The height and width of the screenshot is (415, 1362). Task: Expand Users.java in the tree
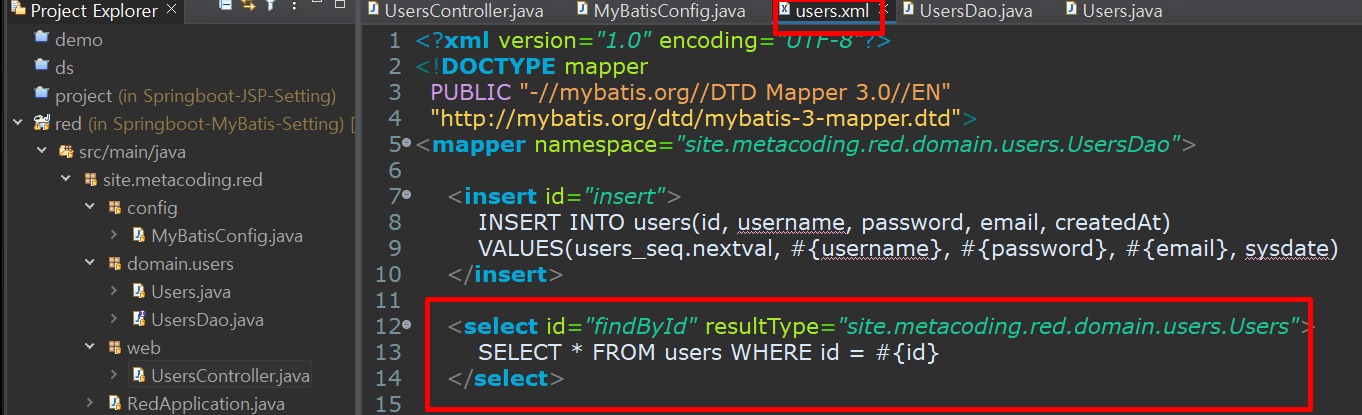[x=114, y=292]
